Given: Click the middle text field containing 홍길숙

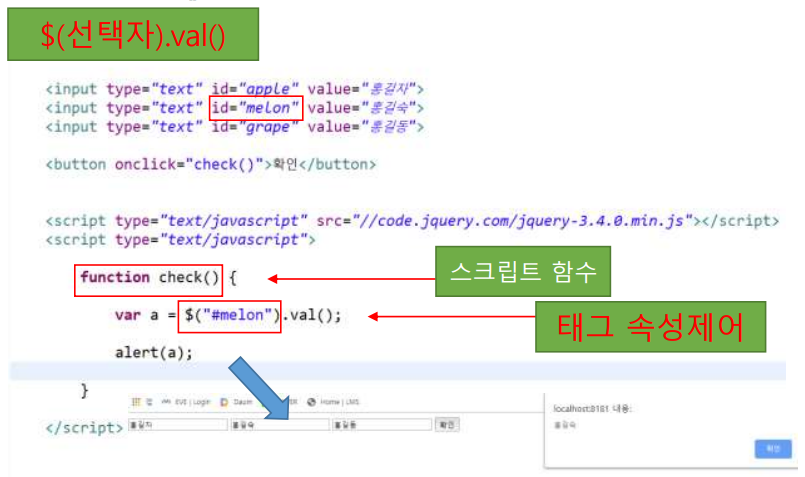Looking at the screenshot, I should click(280, 425).
